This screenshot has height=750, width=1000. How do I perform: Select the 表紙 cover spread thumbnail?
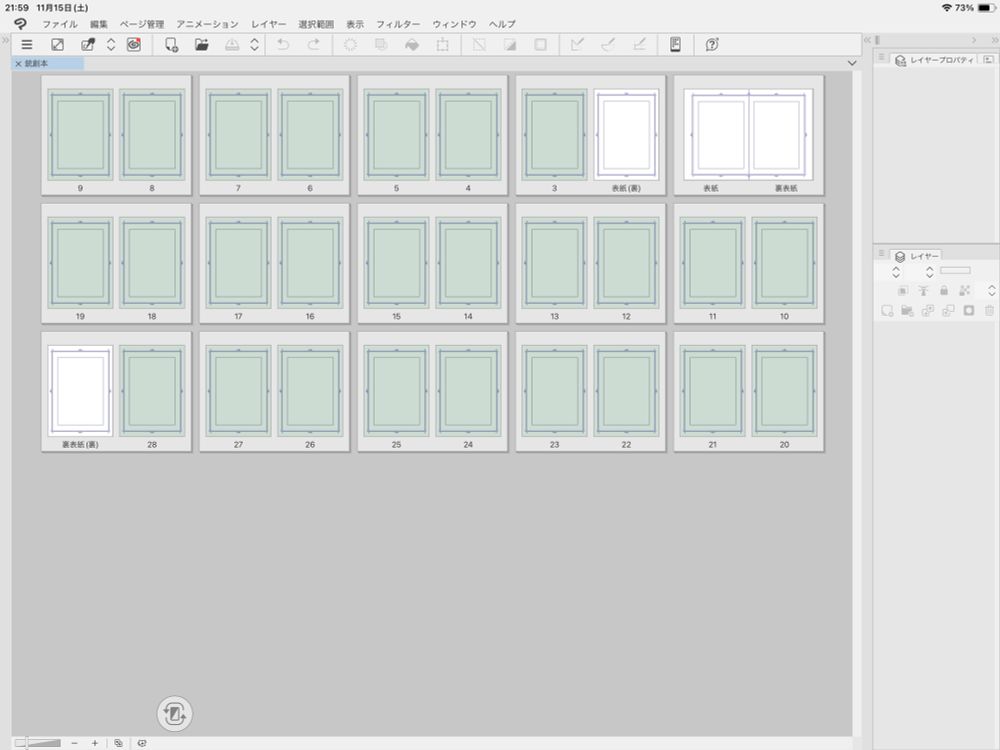pyautogui.click(x=749, y=135)
